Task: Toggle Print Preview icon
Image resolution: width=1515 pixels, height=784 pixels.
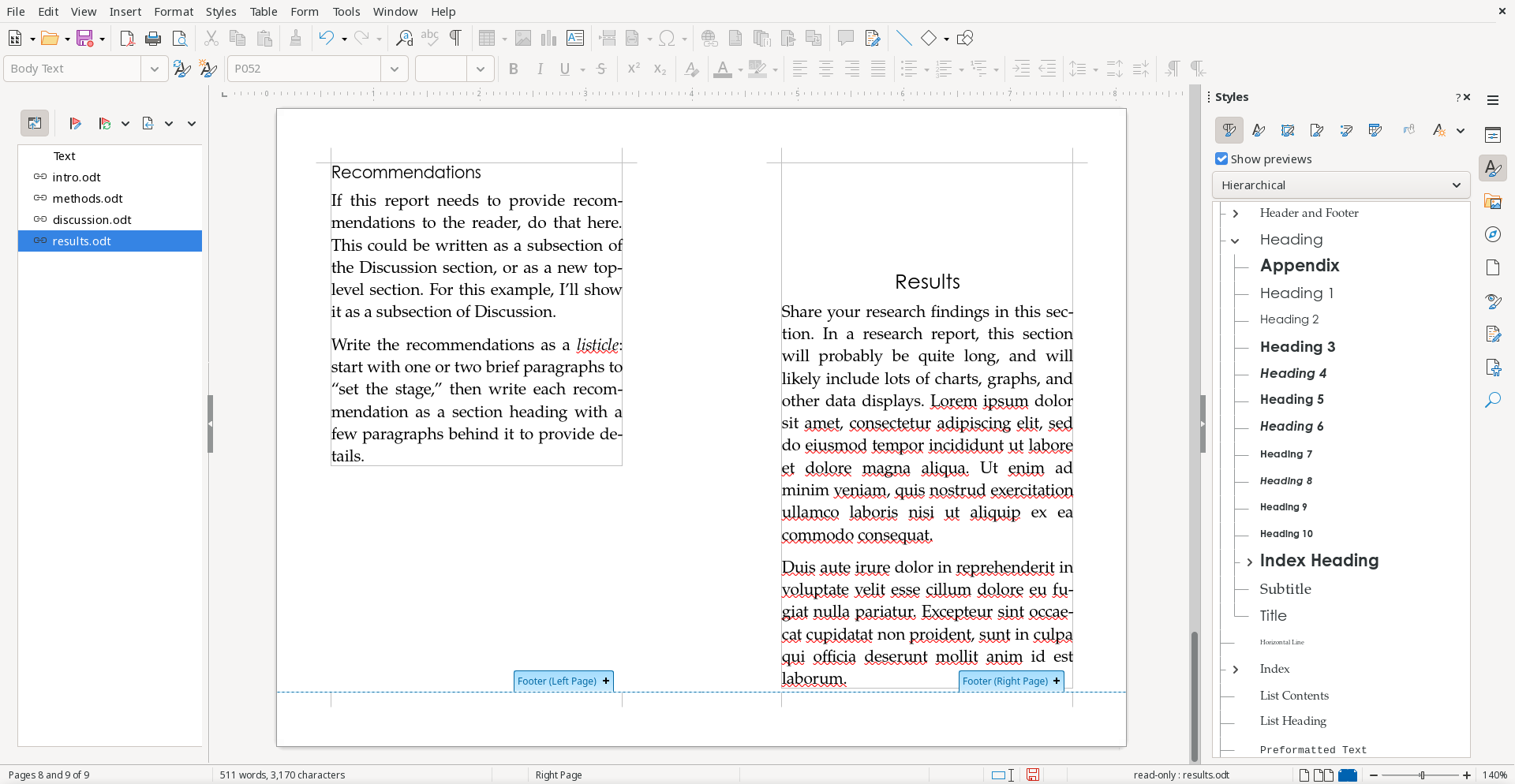Action: pyautogui.click(x=180, y=38)
